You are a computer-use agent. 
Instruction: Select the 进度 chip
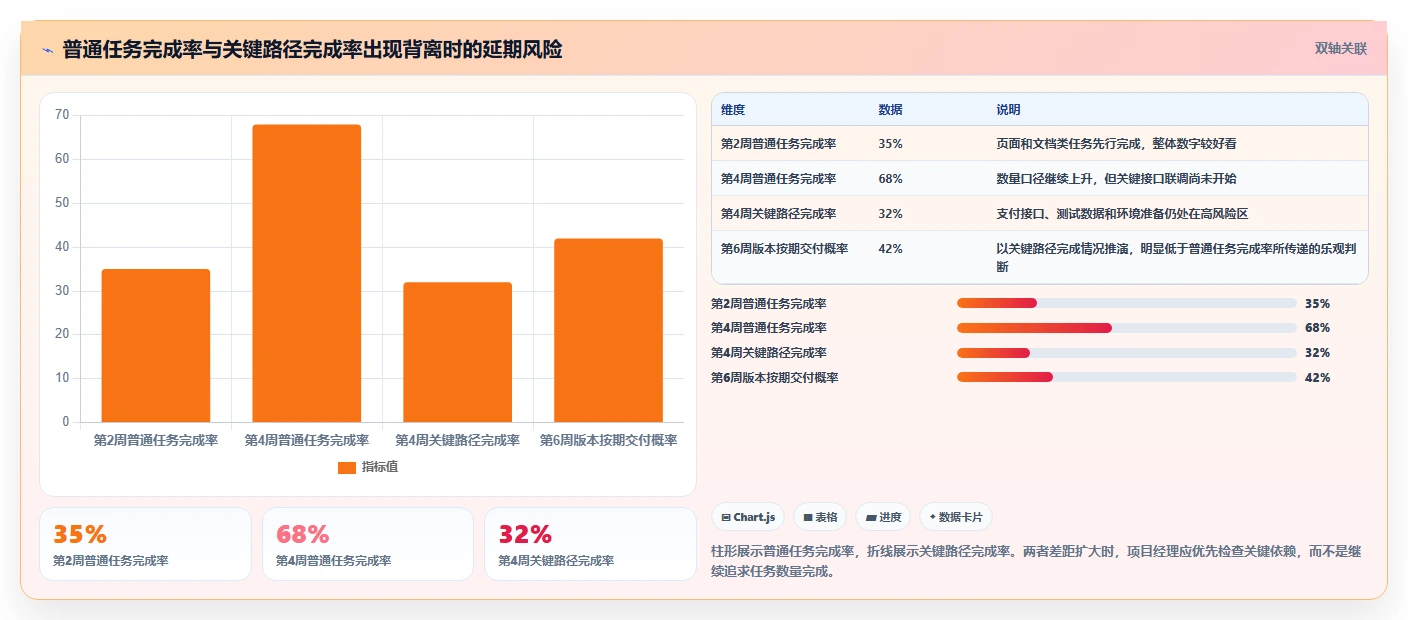coord(883,517)
